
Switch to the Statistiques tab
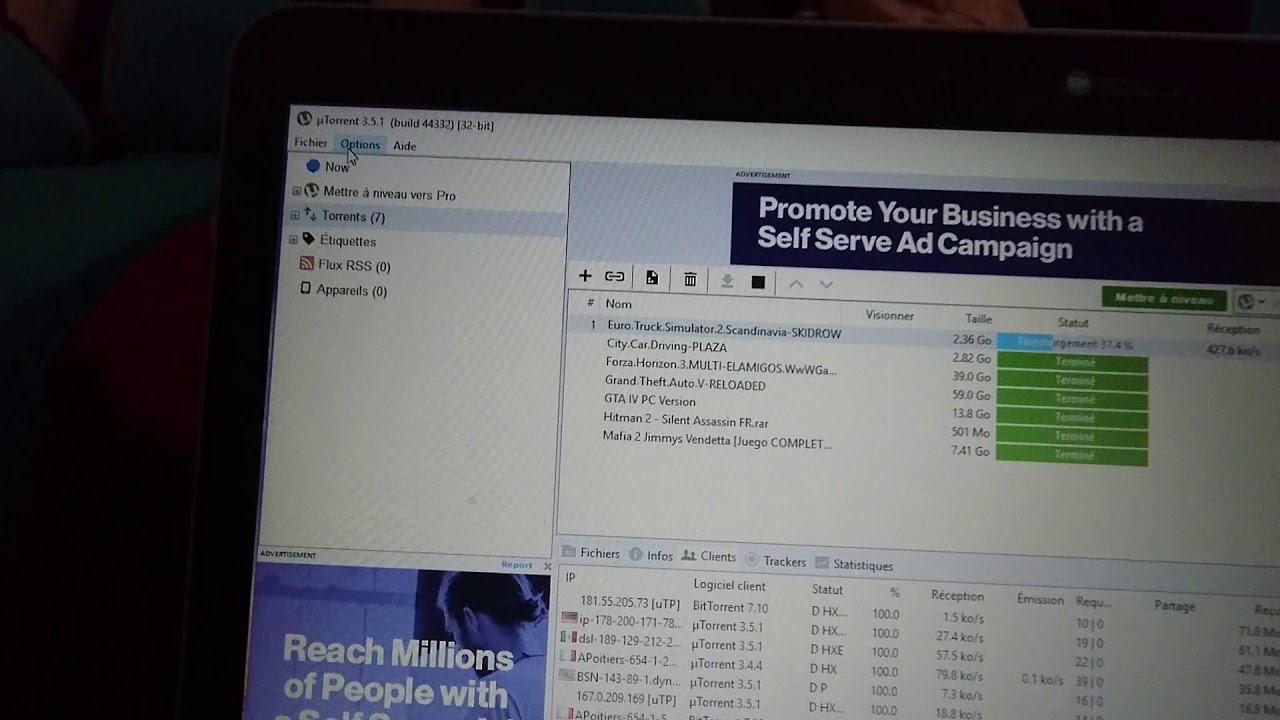click(x=854, y=564)
